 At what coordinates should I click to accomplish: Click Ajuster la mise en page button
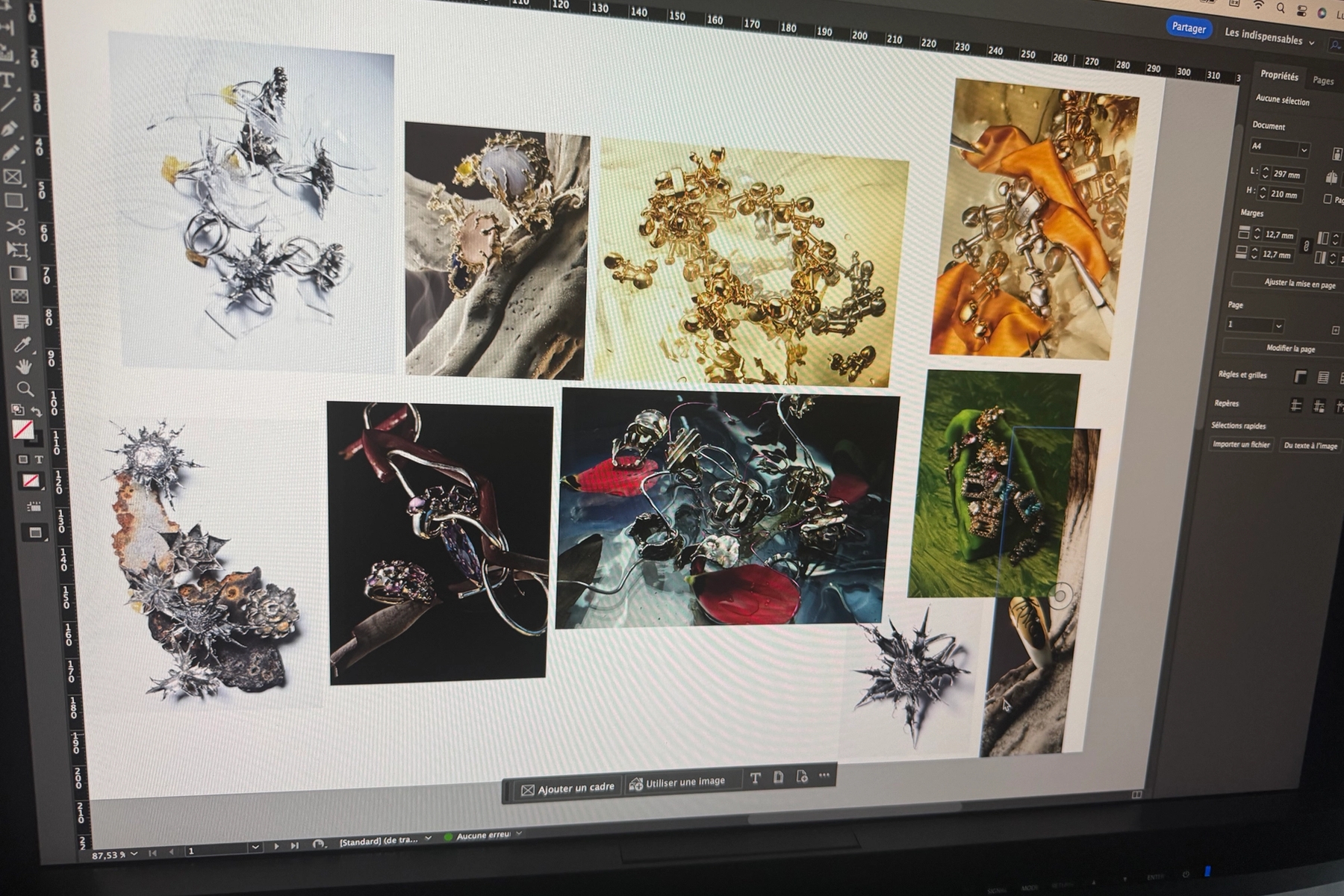[1298, 283]
